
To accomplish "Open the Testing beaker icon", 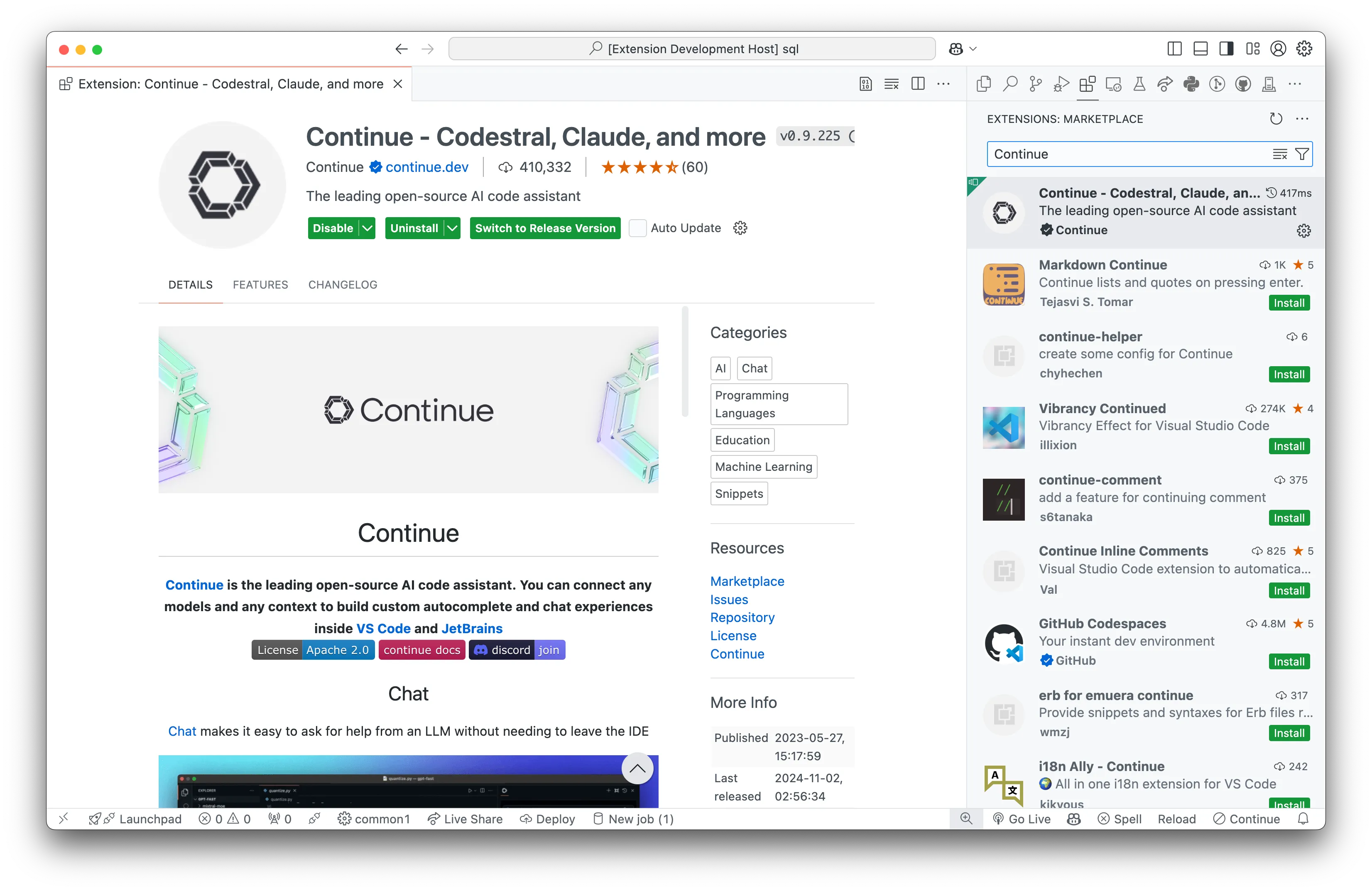I will (1139, 84).
